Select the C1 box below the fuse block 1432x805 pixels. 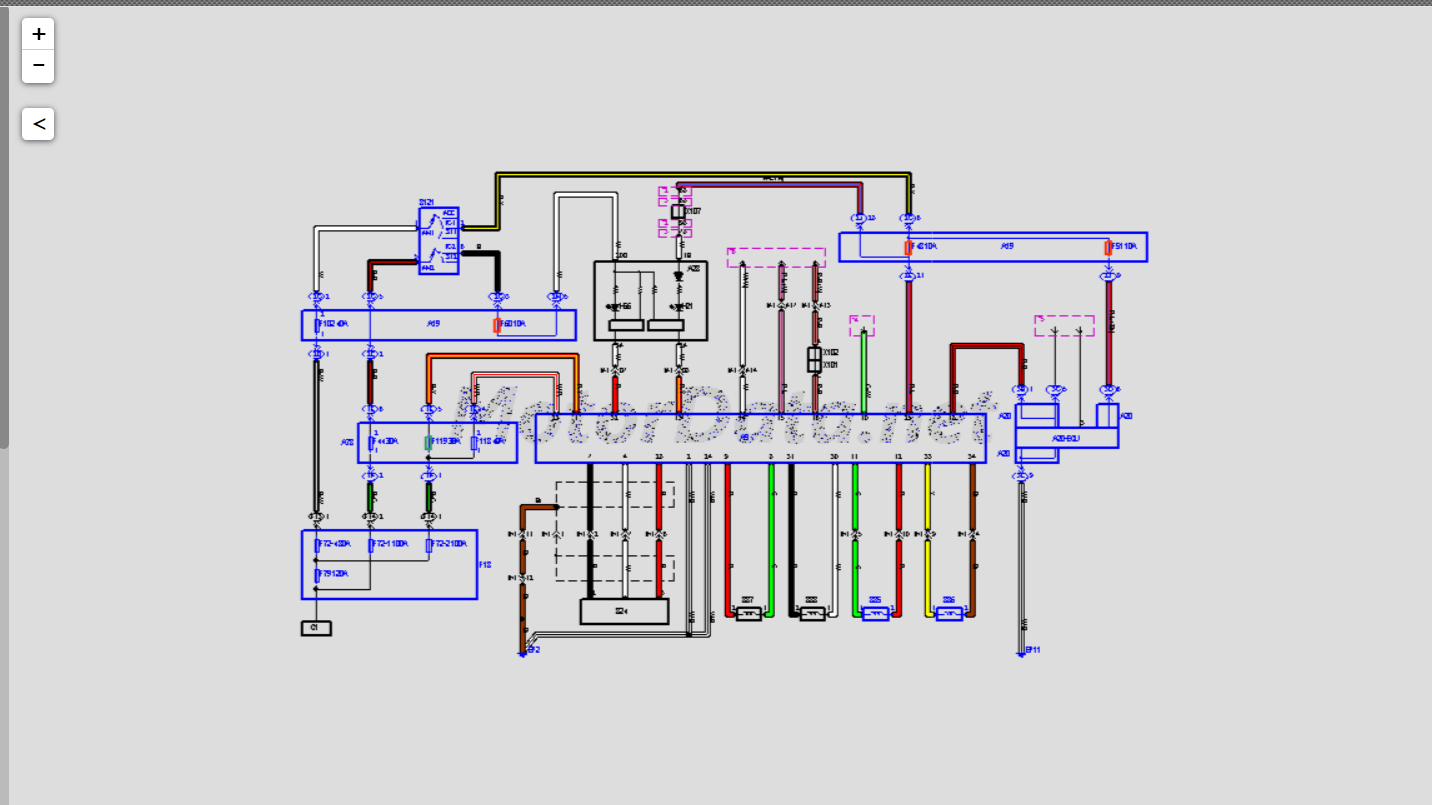[x=316, y=628]
